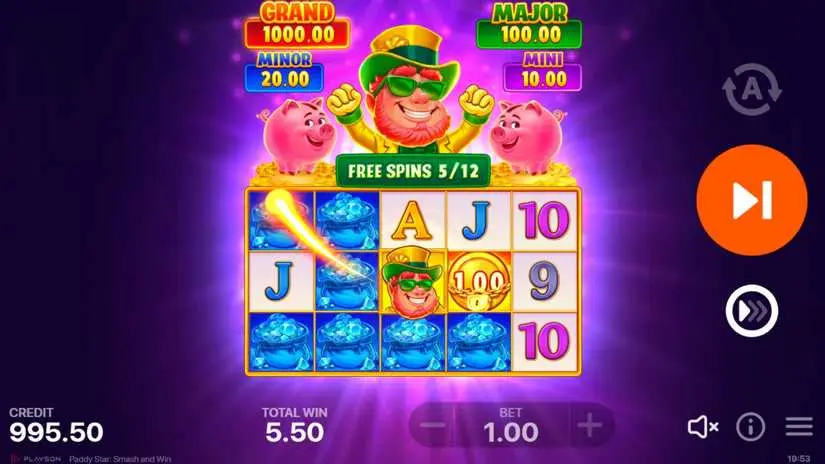Click the leprechaun symbol on the reels
The width and height of the screenshot is (825, 464).
tap(412, 283)
